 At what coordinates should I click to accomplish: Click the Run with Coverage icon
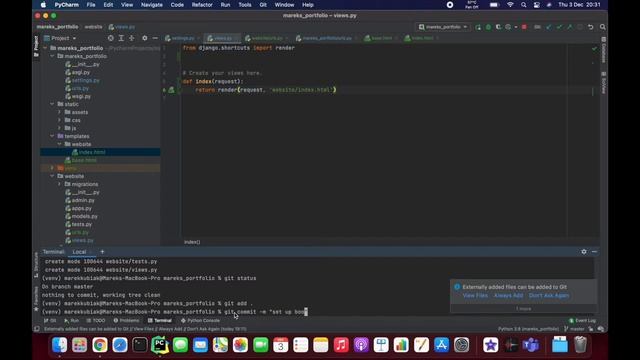click(498, 27)
